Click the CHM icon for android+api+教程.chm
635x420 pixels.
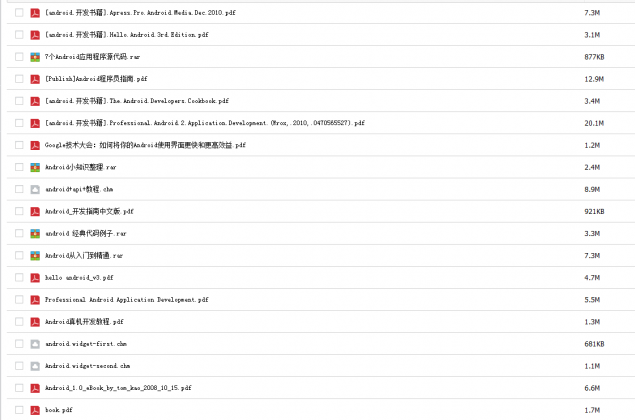tap(35, 190)
